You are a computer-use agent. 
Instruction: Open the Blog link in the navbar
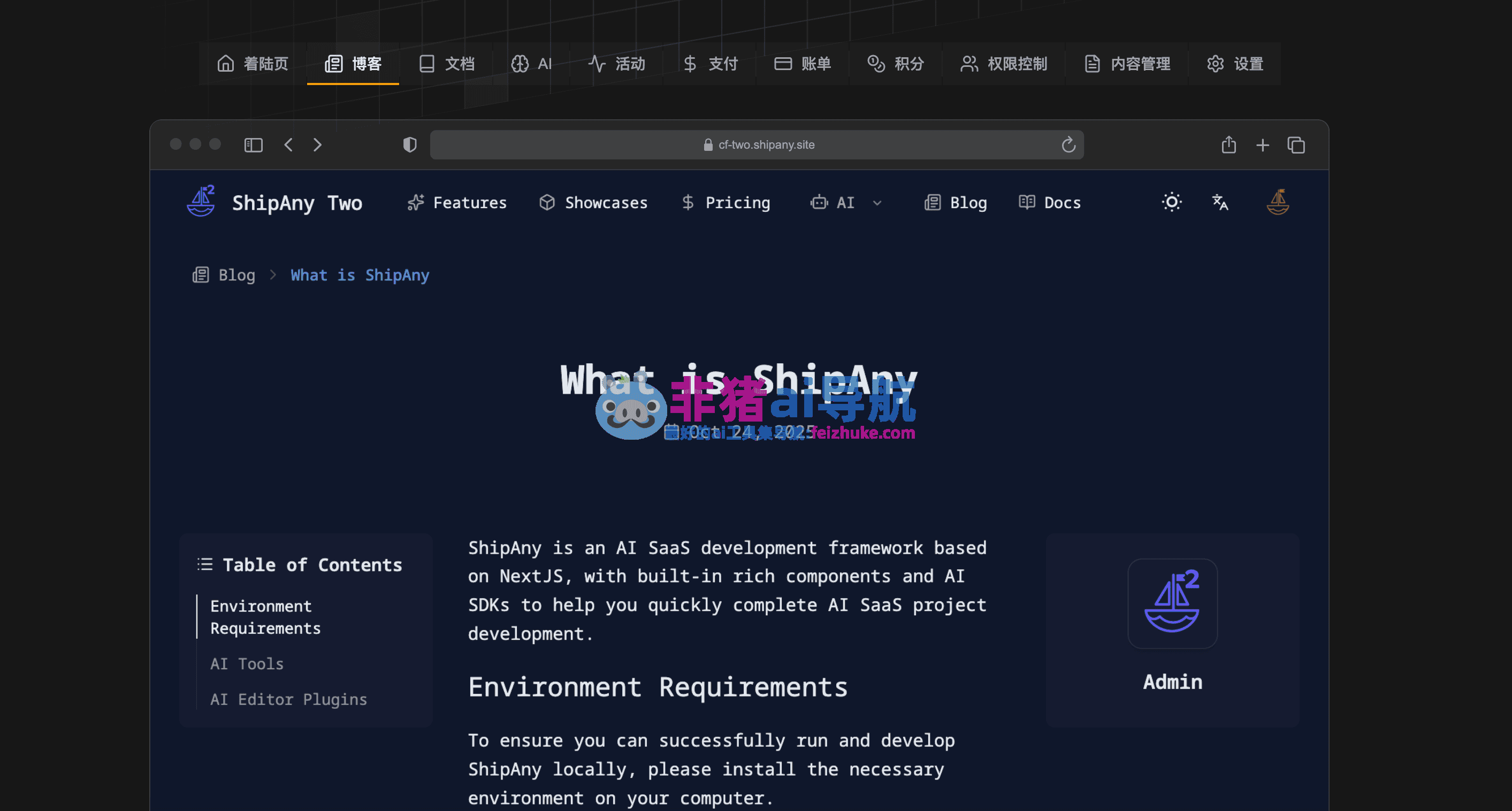(956, 203)
